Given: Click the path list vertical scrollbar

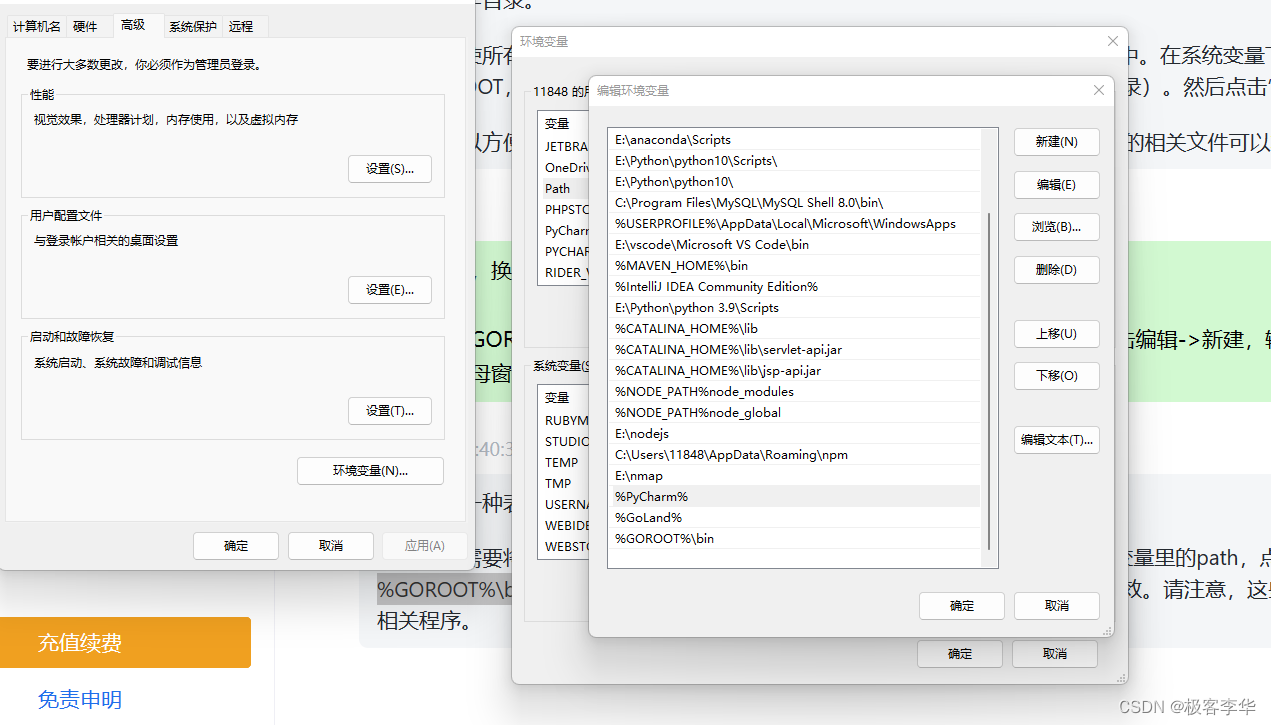Looking at the screenshot, I should click(989, 380).
